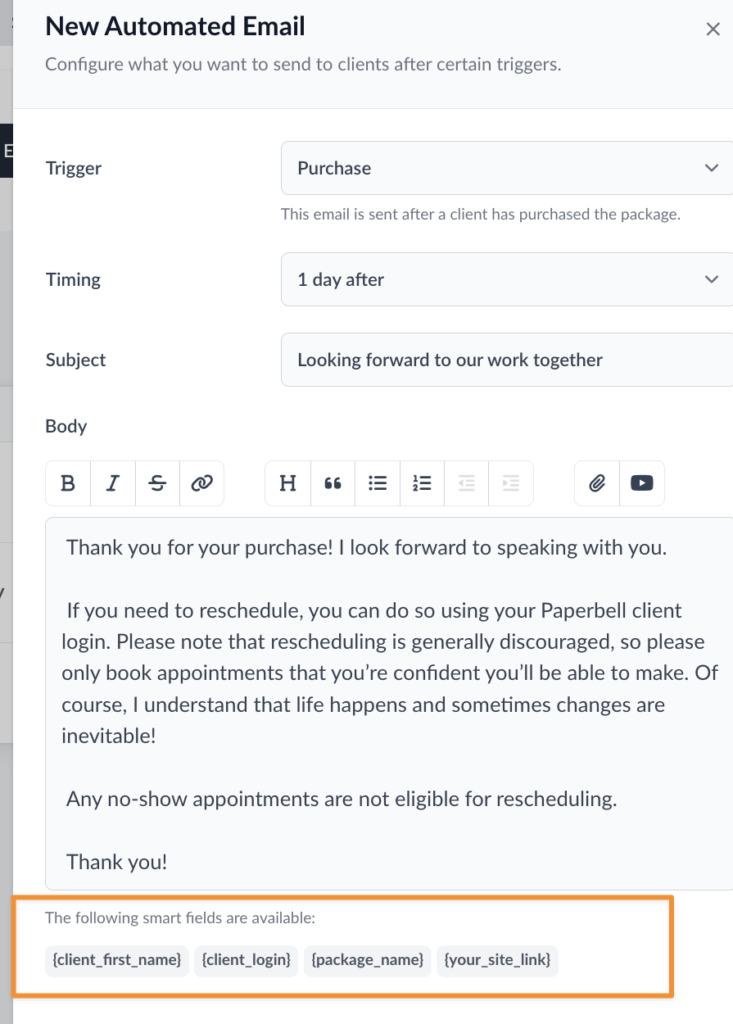Insert the {client_login} smart field
This screenshot has height=1024, width=733.
coord(246,961)
